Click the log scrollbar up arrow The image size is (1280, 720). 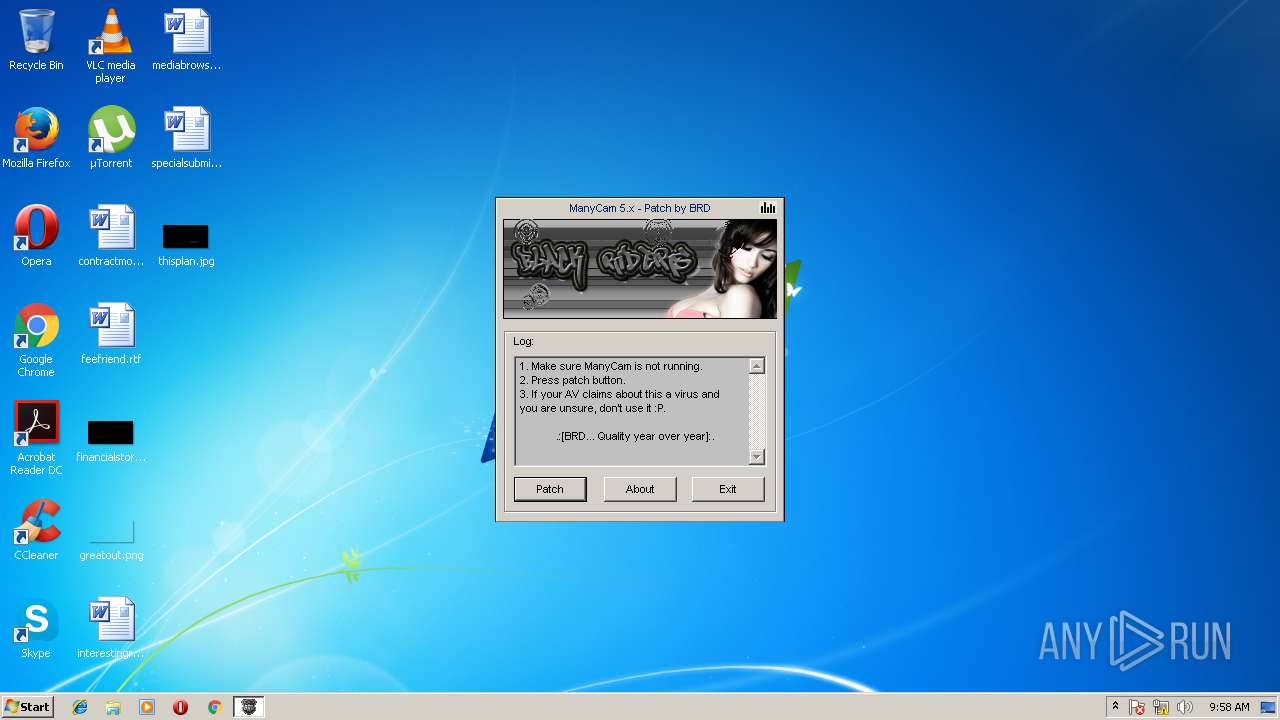coord(757,366)
